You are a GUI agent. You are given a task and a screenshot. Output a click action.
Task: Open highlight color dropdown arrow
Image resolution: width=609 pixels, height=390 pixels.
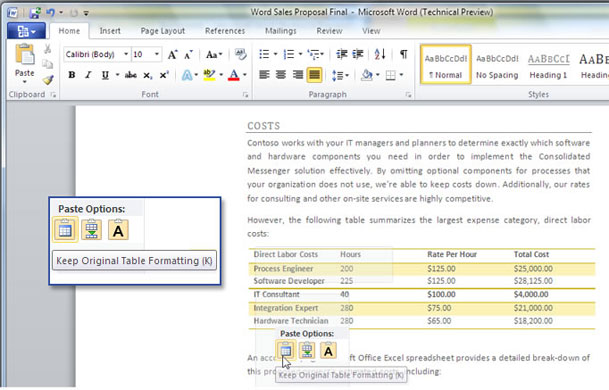click(221, 75)
